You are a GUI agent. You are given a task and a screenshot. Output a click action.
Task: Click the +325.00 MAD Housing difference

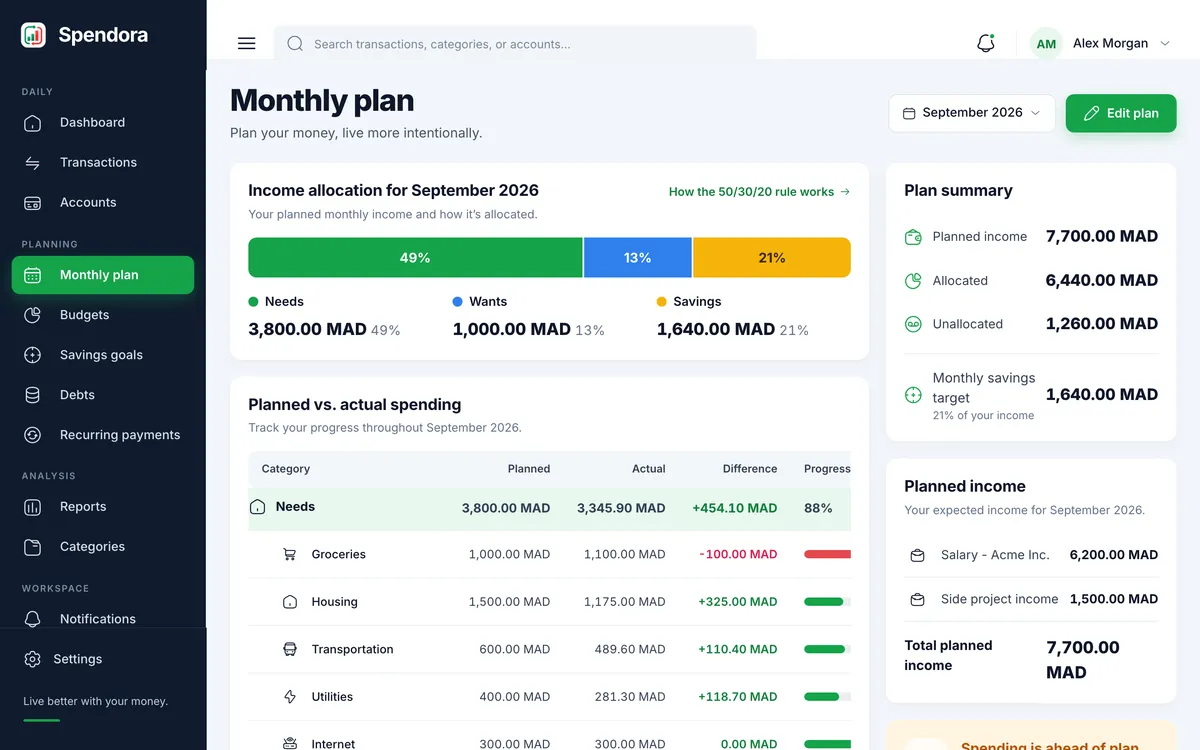click(738, 602)
